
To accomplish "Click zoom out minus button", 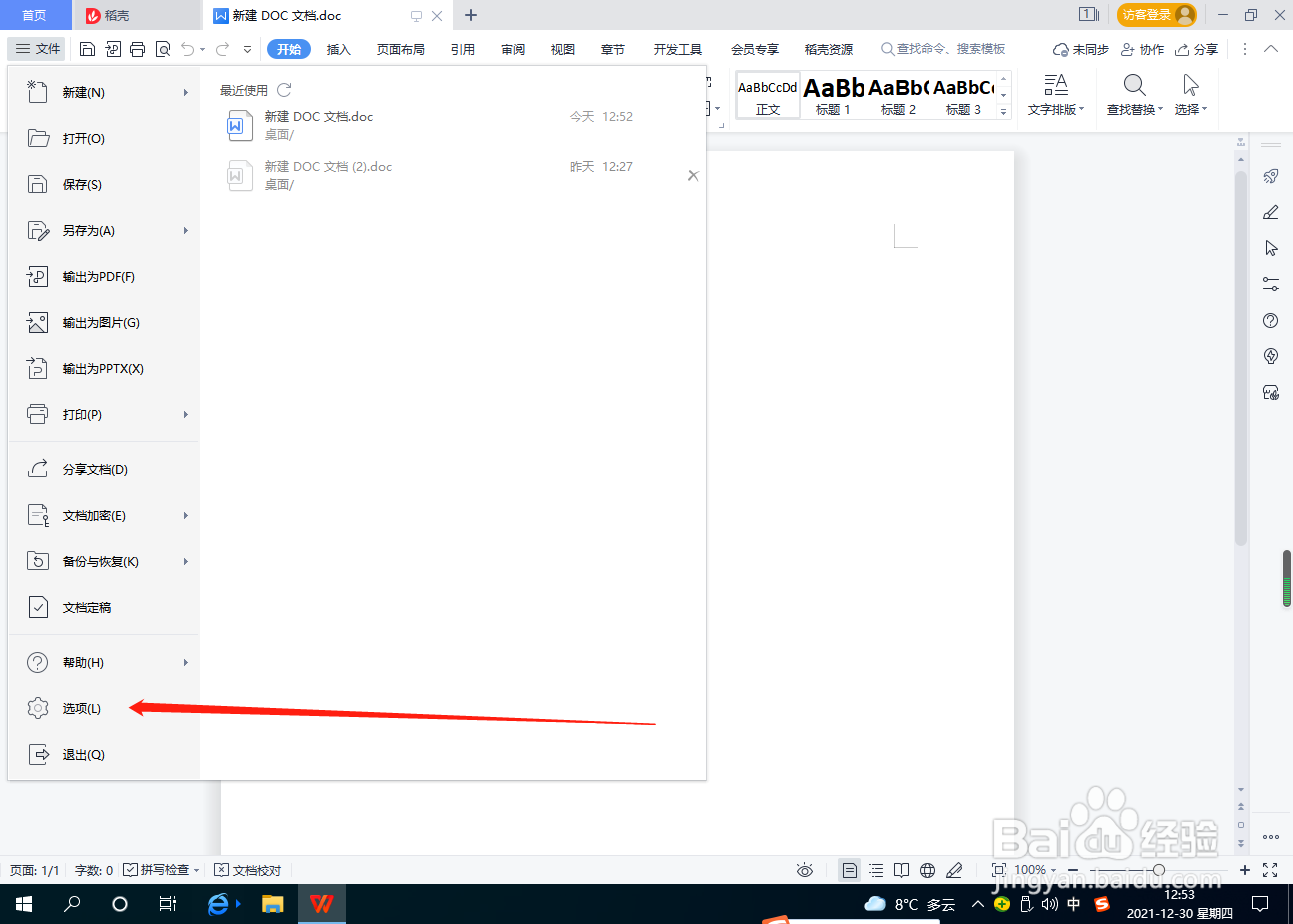I will tap(1074, 870).
